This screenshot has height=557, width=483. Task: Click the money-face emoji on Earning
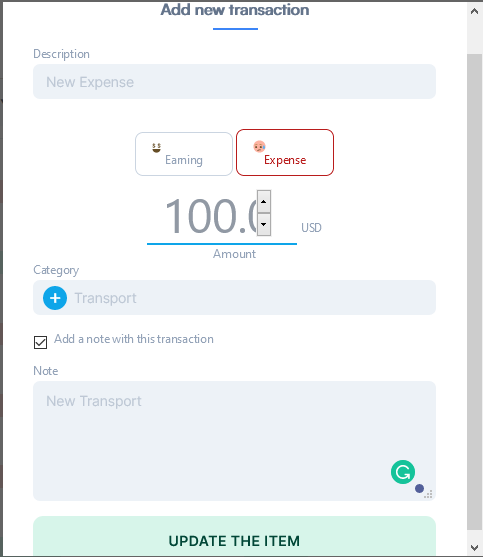click(x=157, y=147)
